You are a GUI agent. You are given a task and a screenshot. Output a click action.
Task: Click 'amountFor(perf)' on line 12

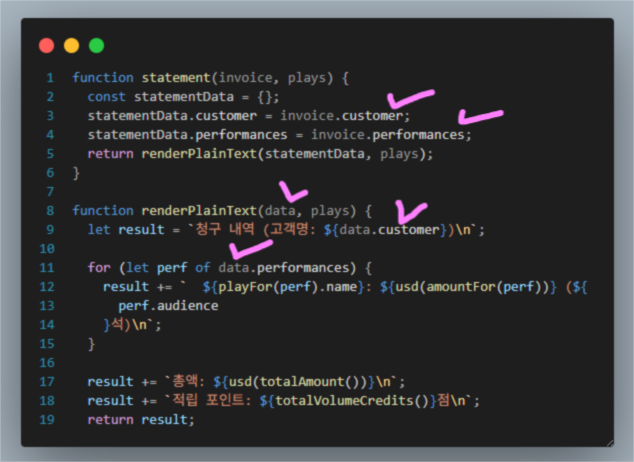point(484,287)
